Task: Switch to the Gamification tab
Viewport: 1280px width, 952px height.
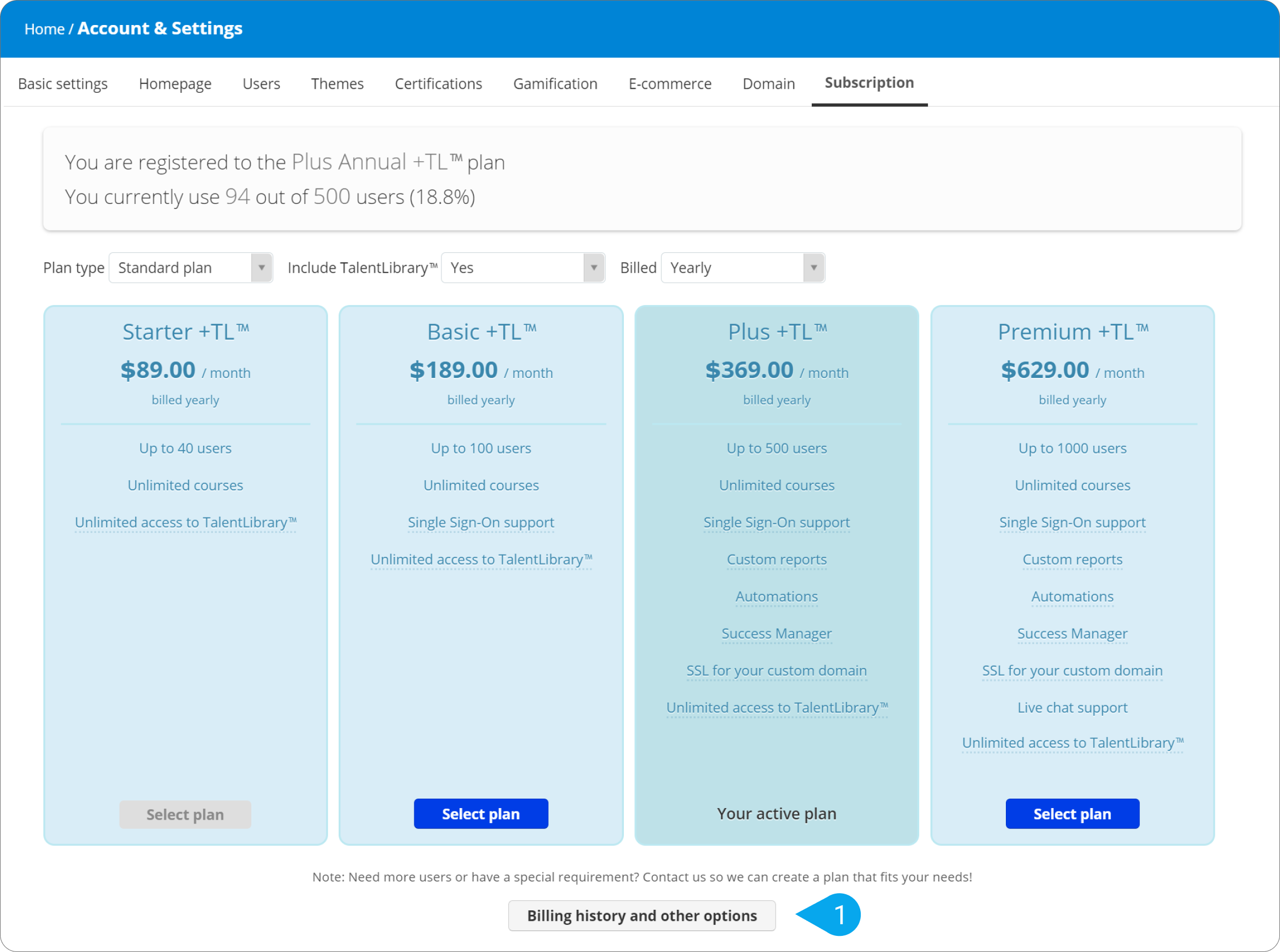Action: point(555,83)
